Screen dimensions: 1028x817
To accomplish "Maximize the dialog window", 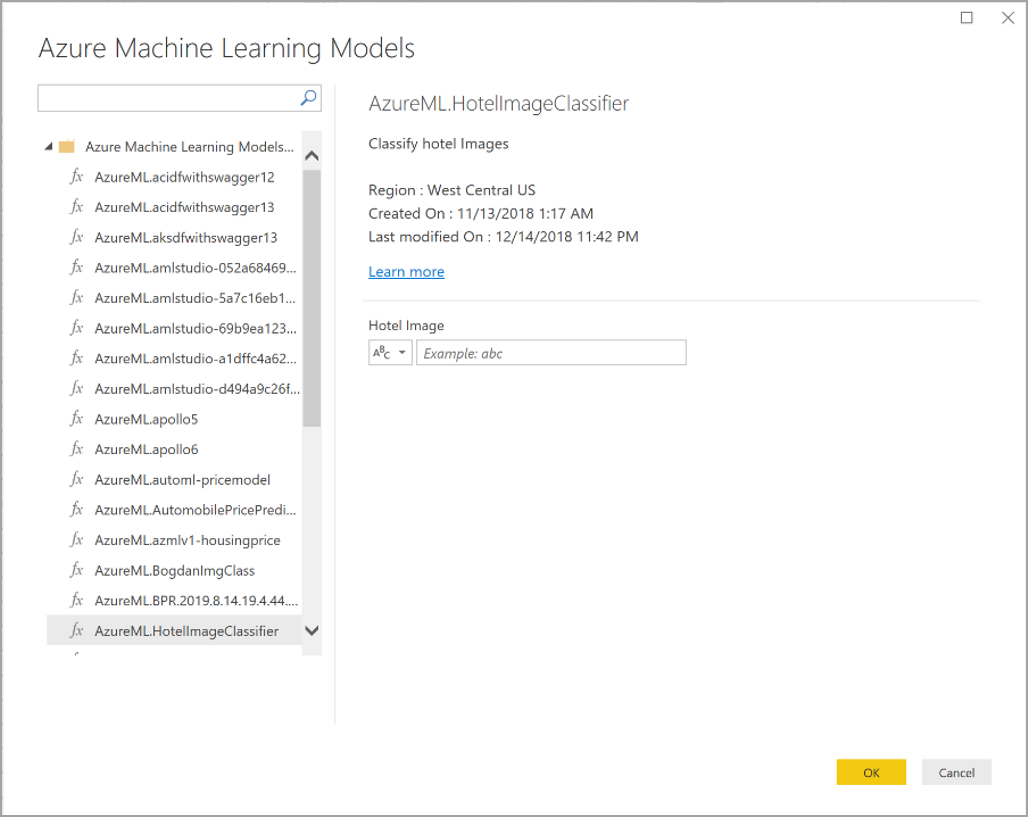I will coord(966,18).
